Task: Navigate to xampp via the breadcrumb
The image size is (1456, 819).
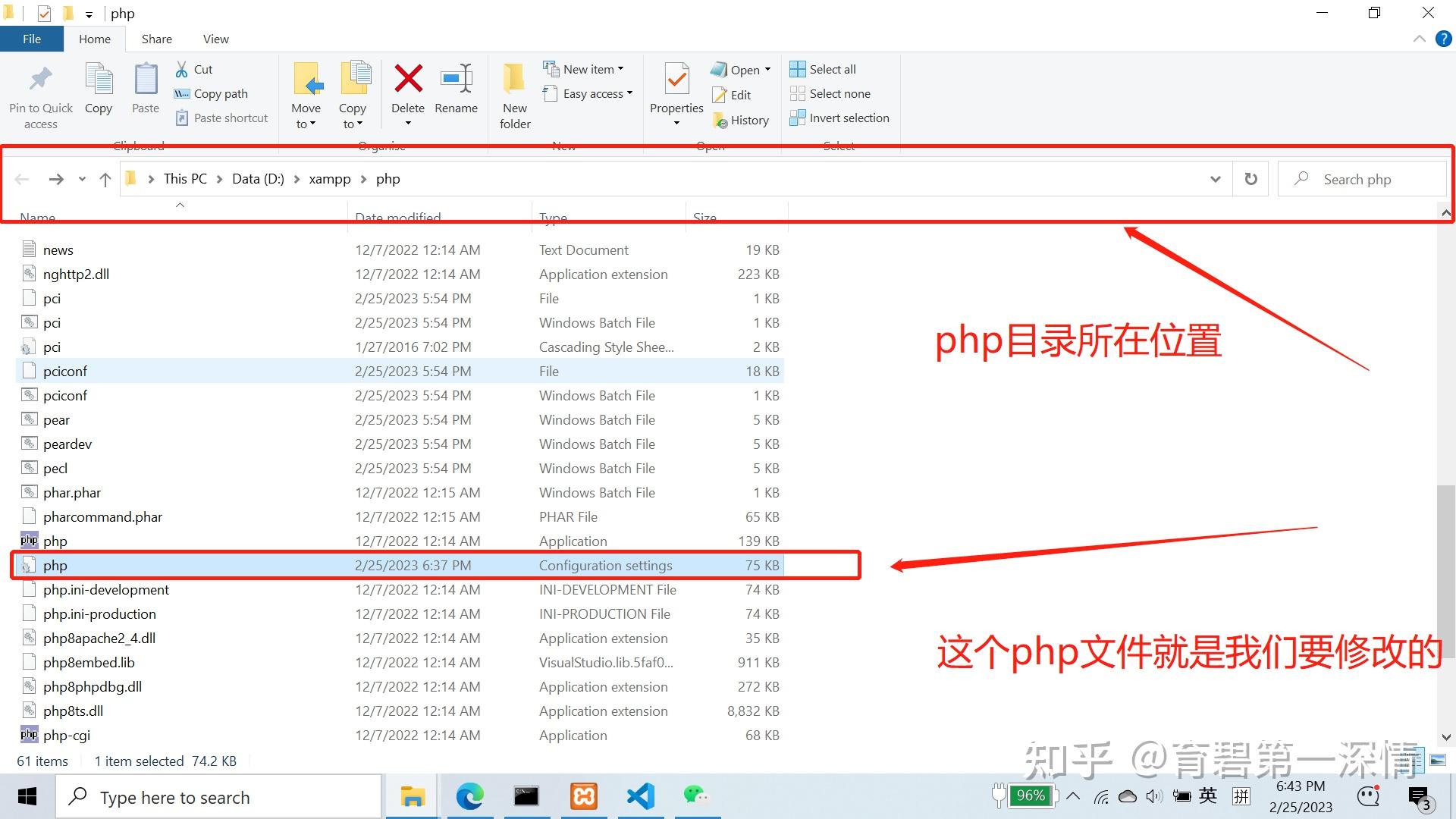Action: tap(330, 179)
